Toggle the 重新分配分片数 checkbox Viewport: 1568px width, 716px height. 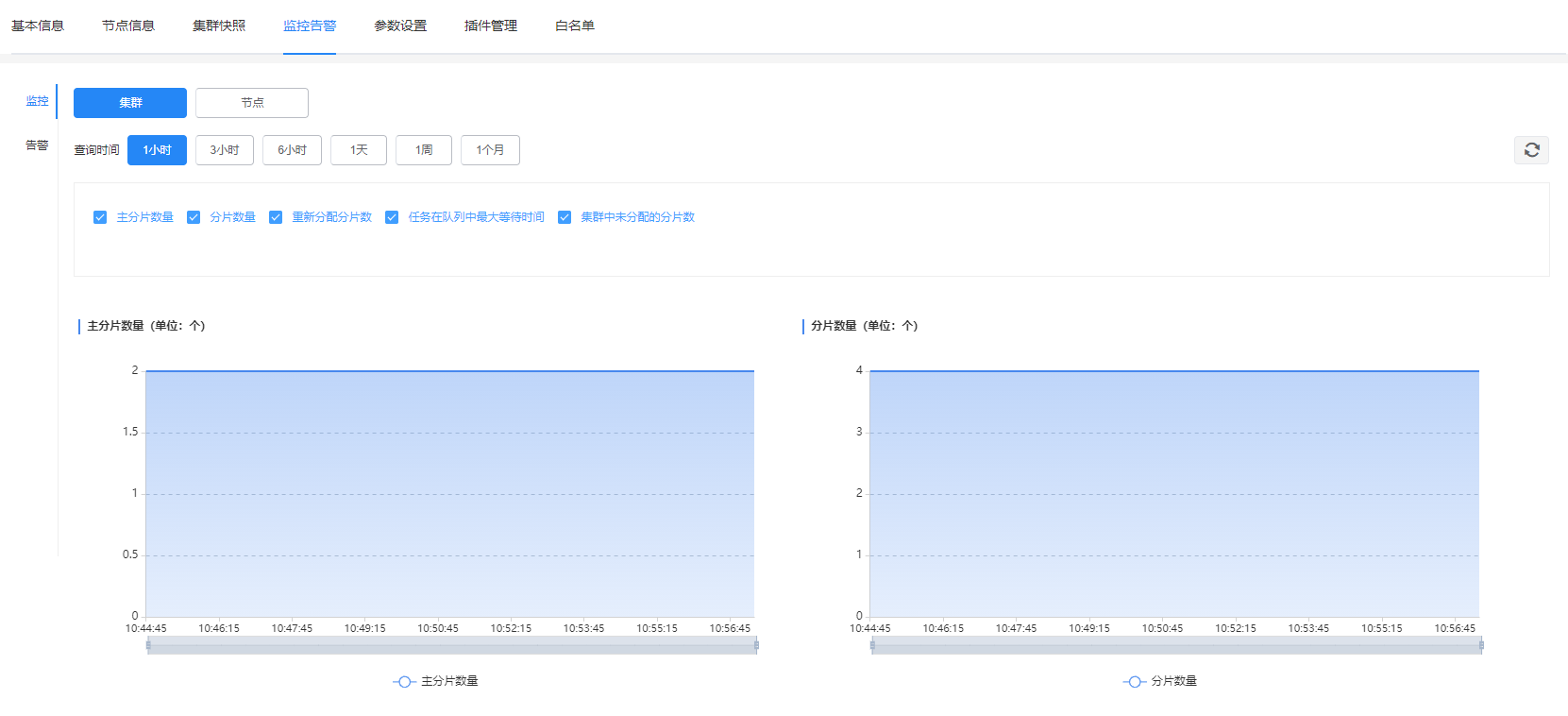pos(276,217)
